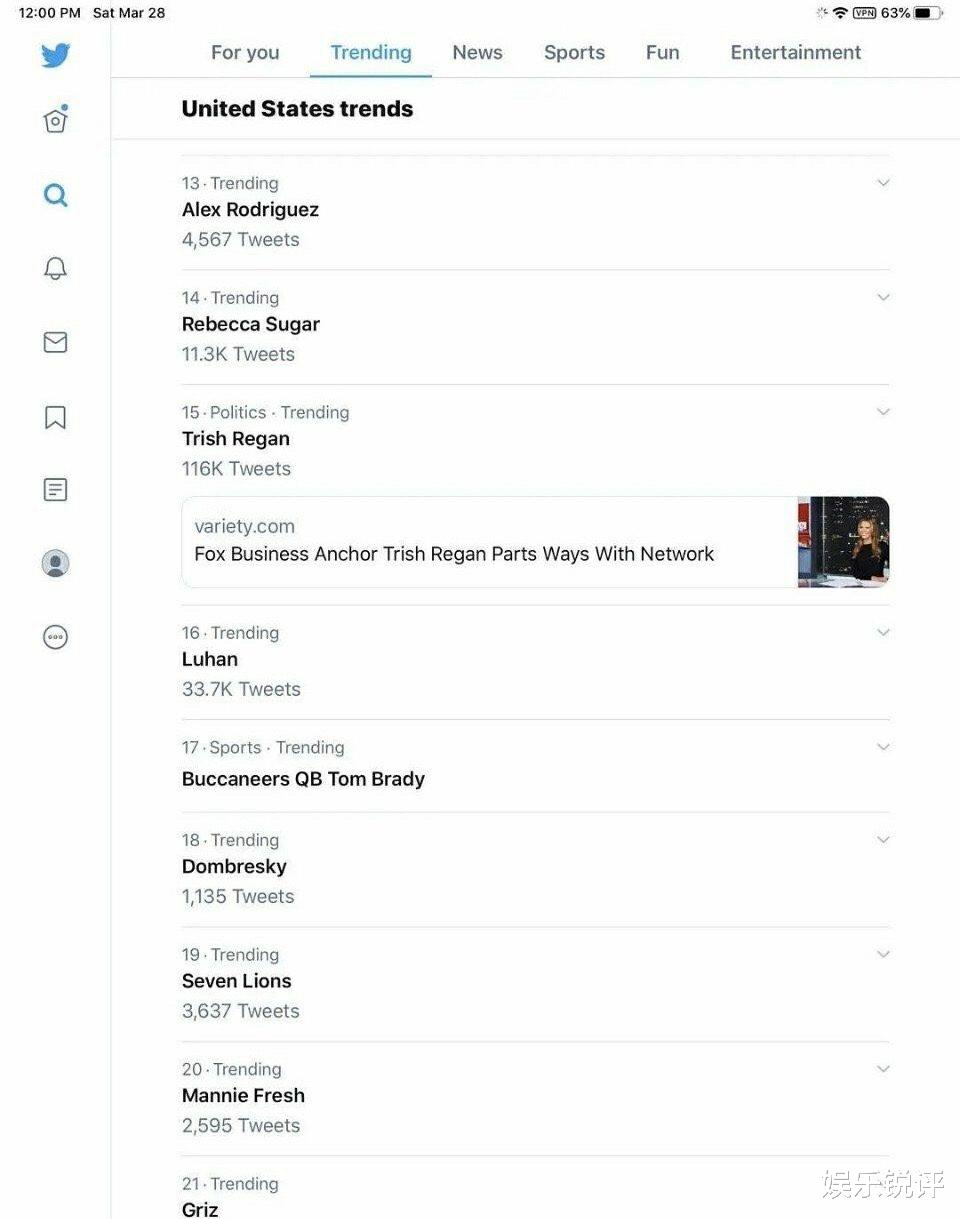Expand options for Seven Lions trend

883,955
